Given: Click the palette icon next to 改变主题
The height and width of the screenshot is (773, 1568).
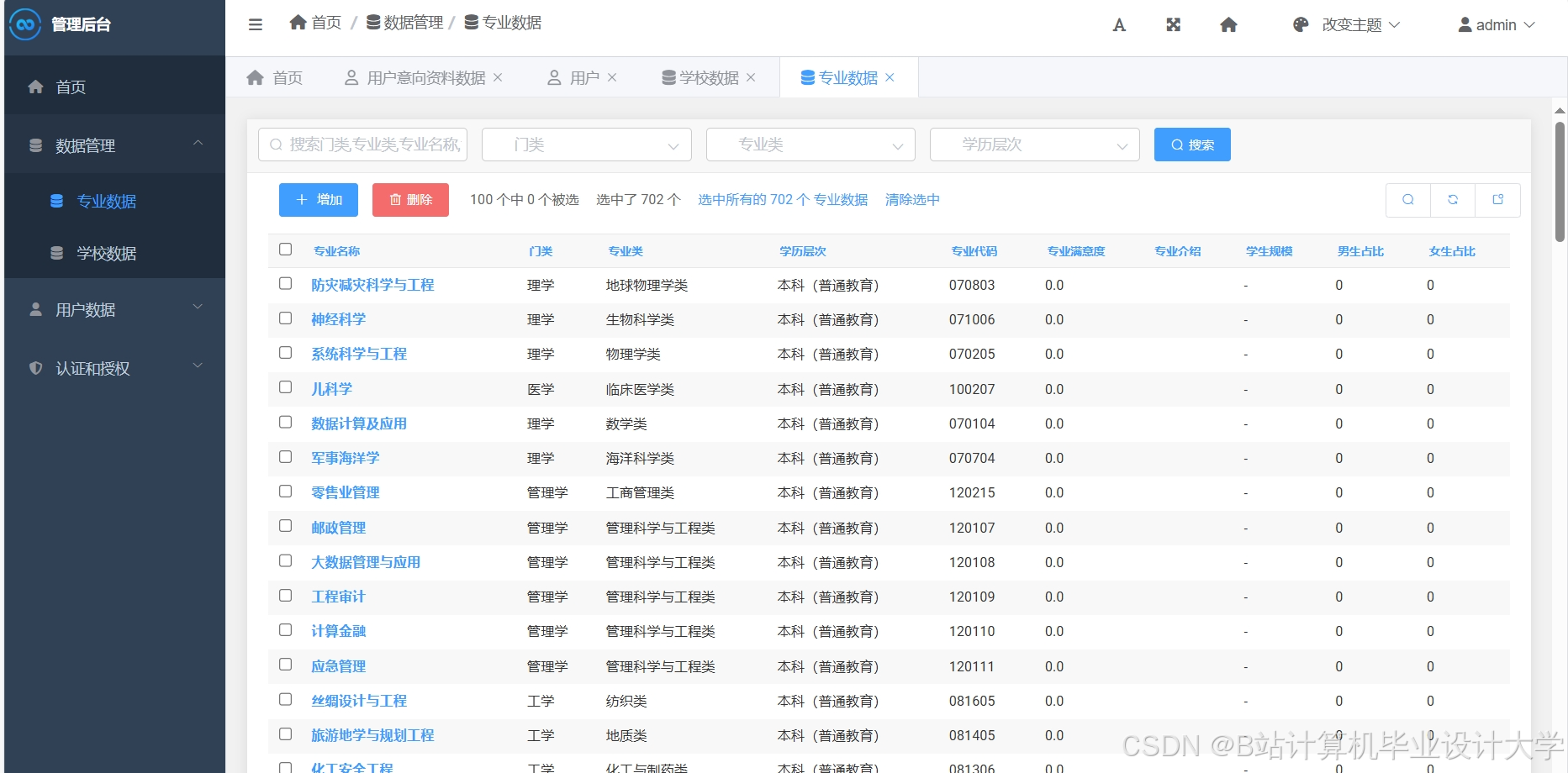Looking at the screenshot, I should point(1299,24).
